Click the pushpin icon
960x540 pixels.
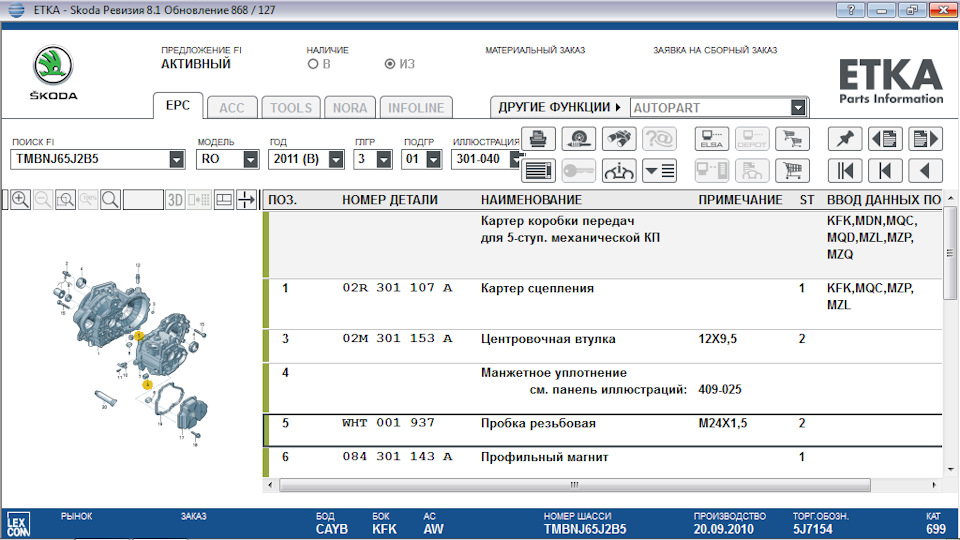pos(845,139)
